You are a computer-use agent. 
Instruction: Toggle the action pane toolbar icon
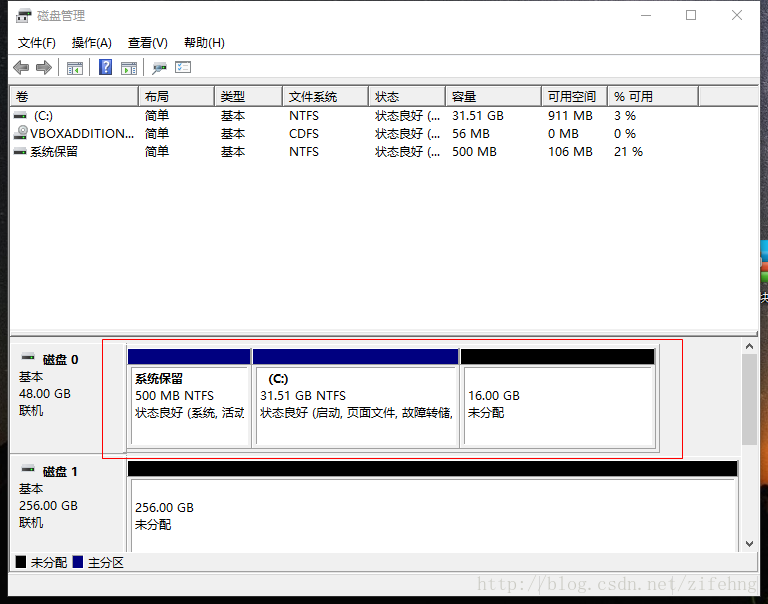[129, 68]
